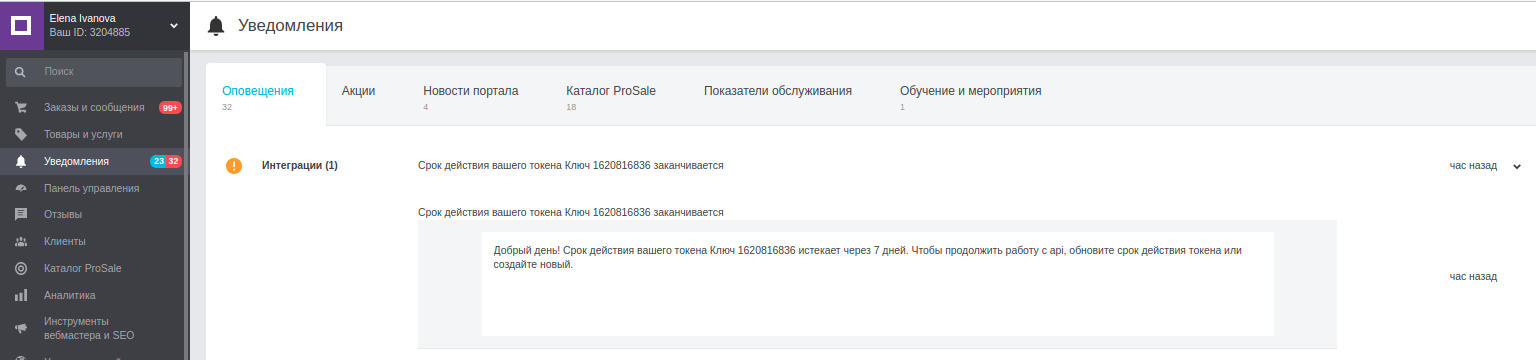
Task: Click the gauge icon for Панель управления
Action: tap(21, 188)
